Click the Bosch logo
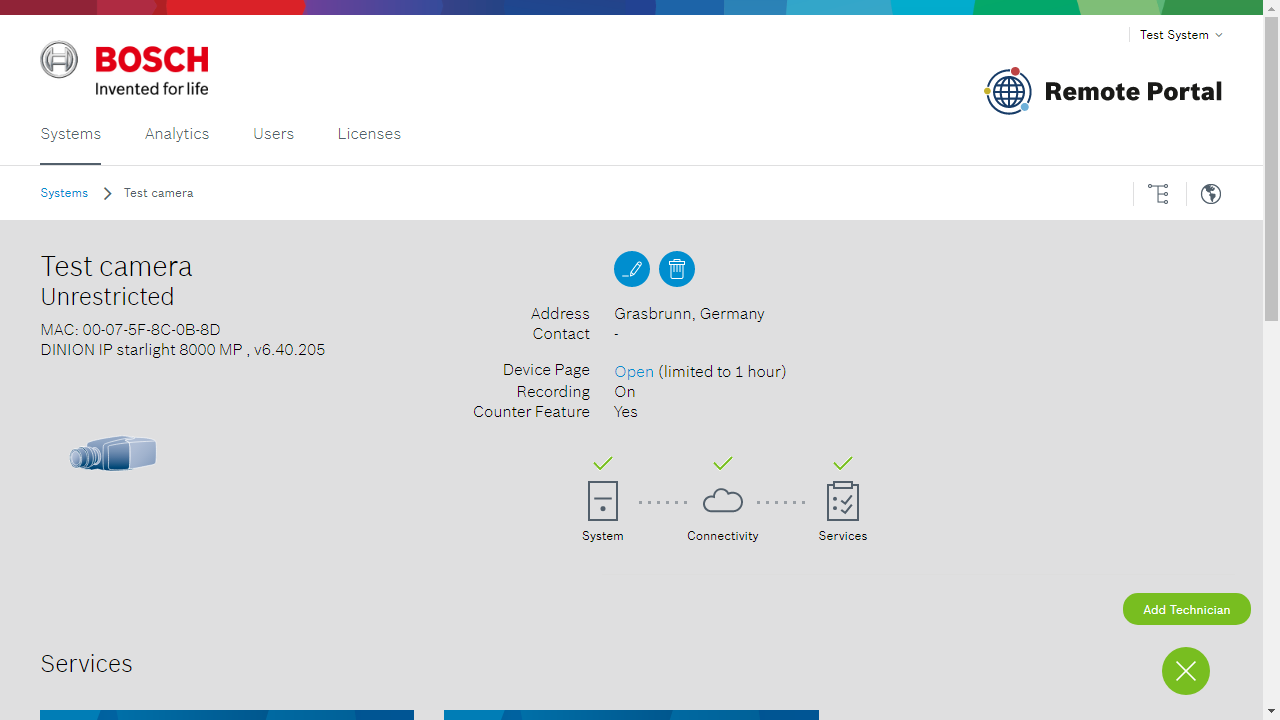 click(x=125, y=68)
